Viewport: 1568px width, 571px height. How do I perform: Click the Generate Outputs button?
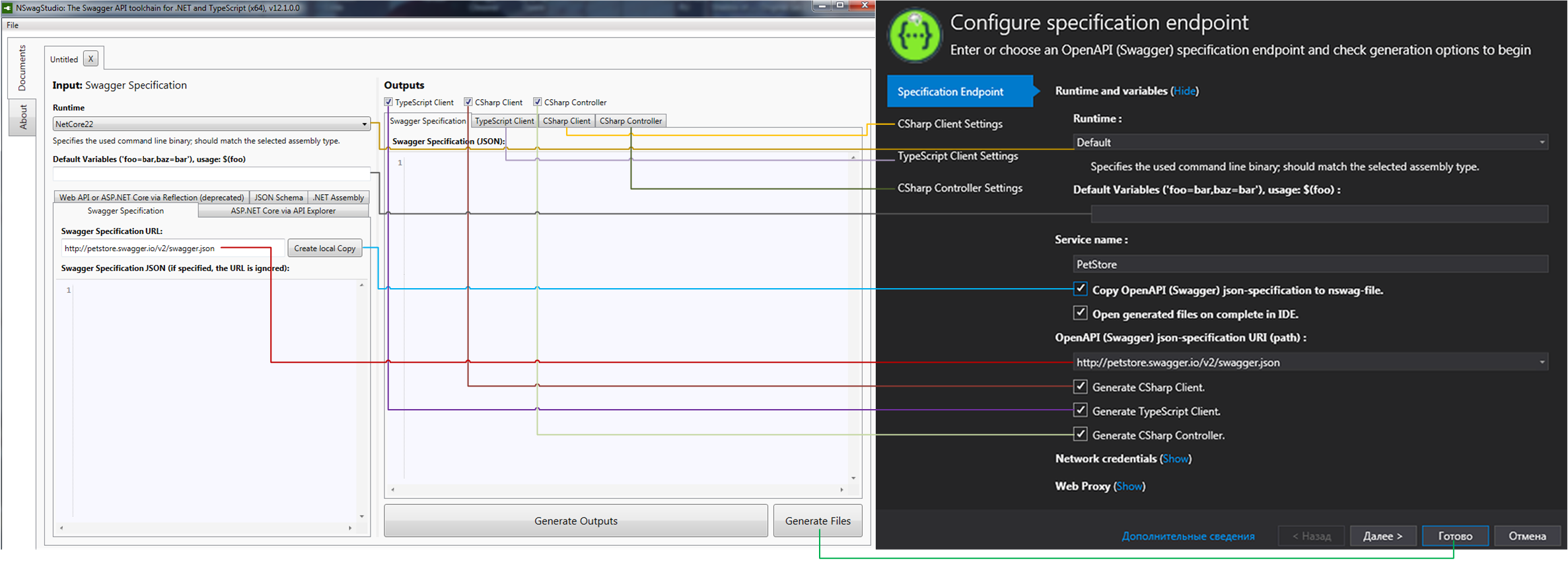coord(576,521)
